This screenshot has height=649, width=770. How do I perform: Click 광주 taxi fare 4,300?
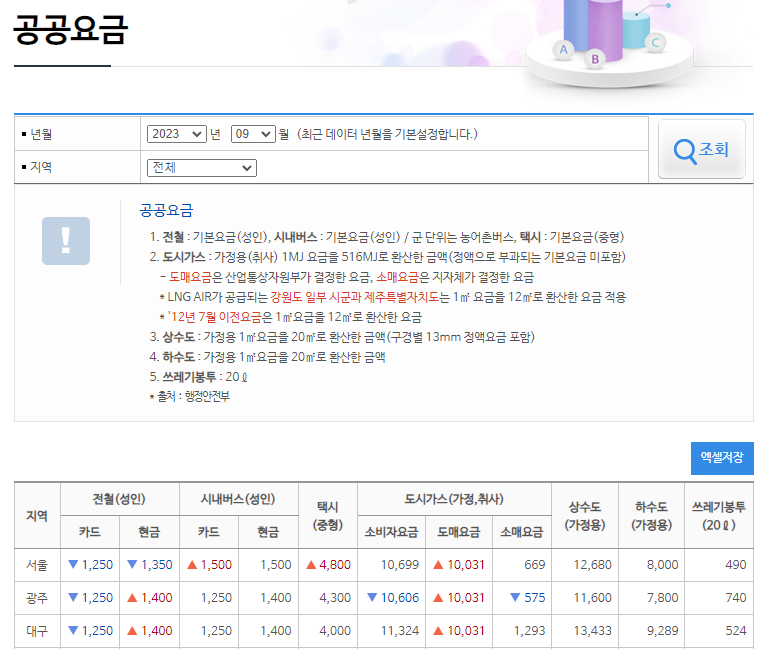point(335,598)
